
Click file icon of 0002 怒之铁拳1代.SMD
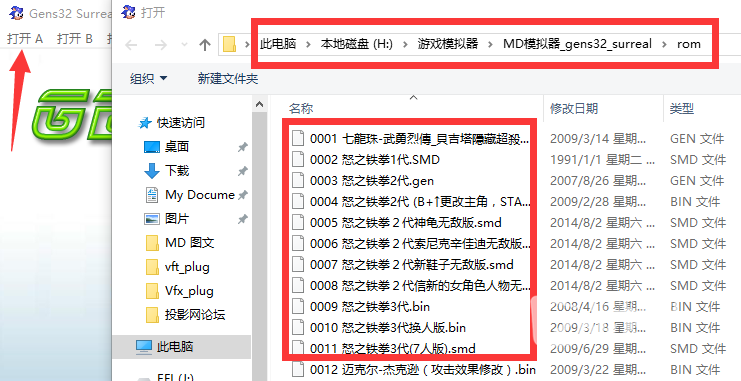tap(298, 159)
